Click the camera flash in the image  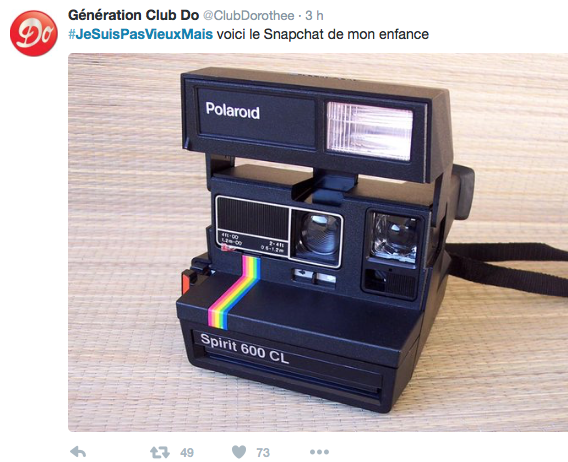[x=369, y=131]
